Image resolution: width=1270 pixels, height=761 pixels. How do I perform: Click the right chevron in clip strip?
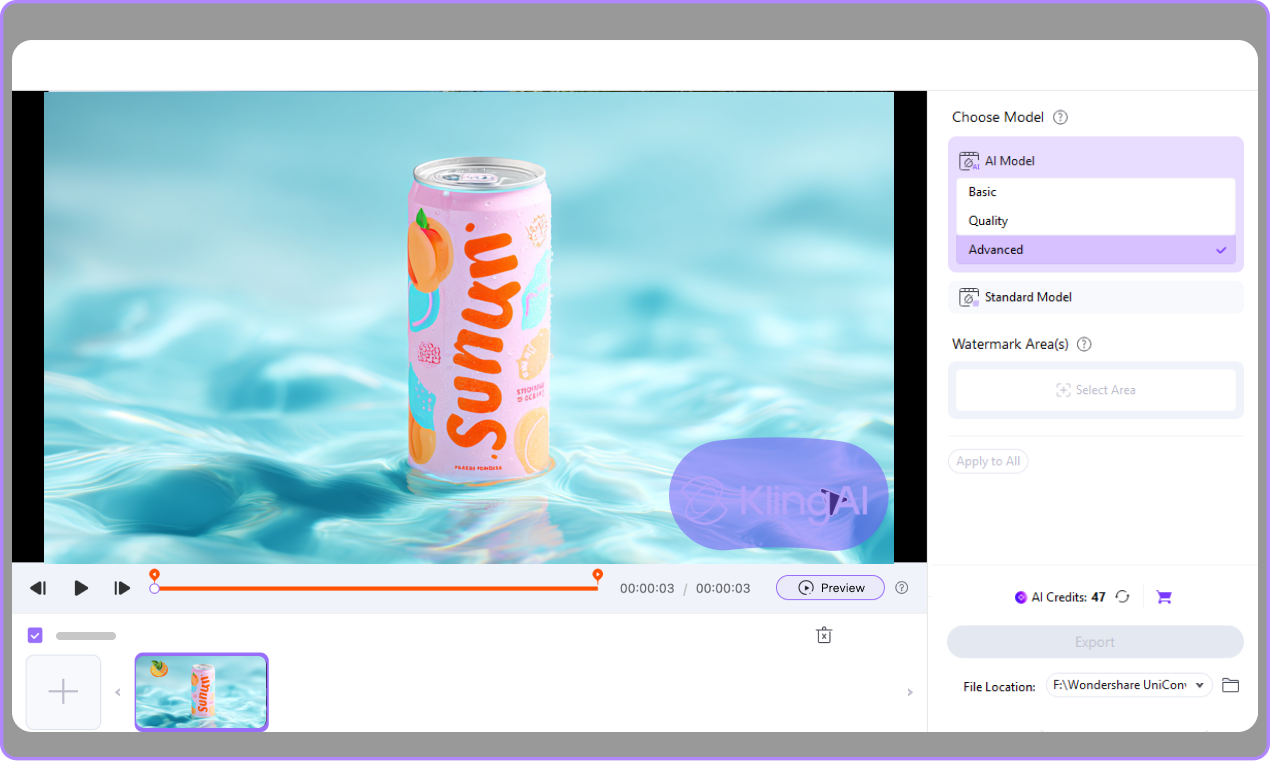pyautogui.click(x=909, y=691)
